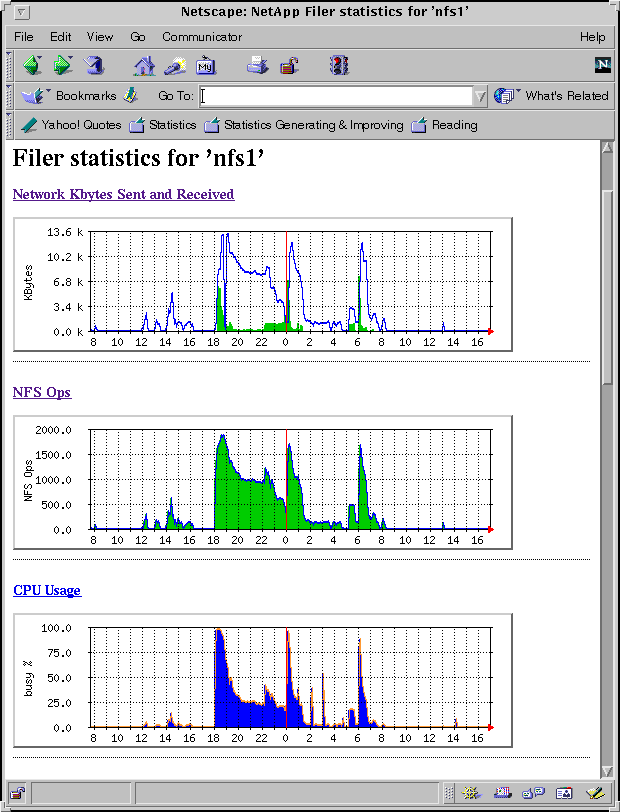Screen dimensions: 620x812
Task: Open the Security padlock toolbar icon
Action: tap(289, 66)
